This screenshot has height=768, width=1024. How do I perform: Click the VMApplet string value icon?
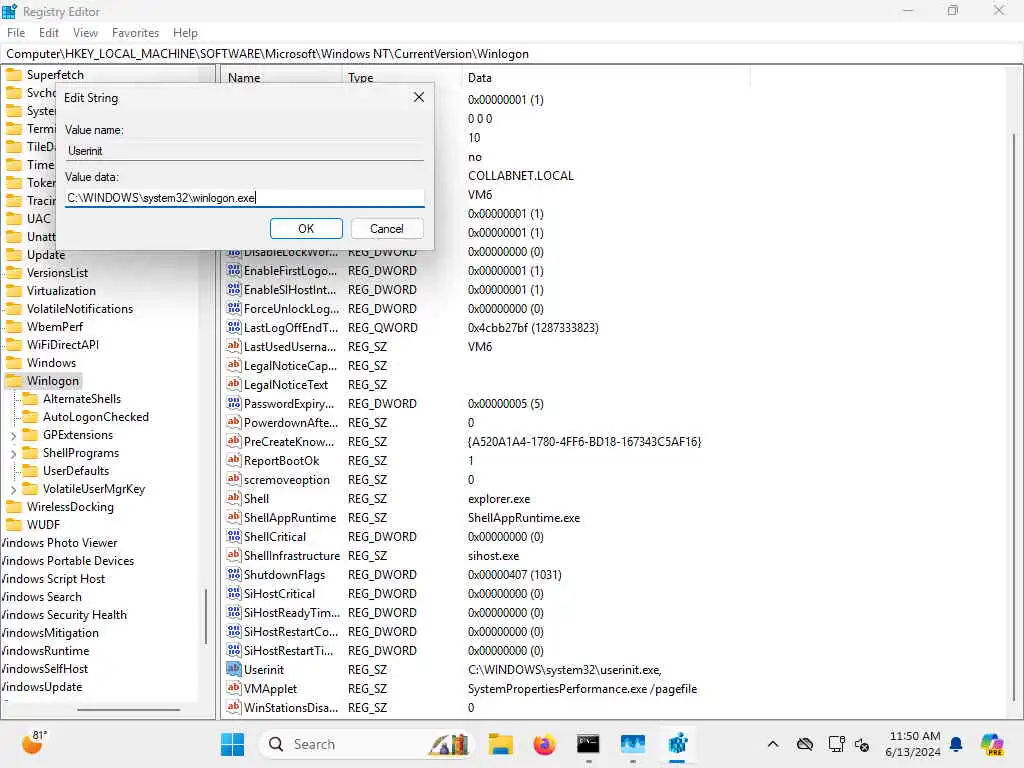pos(234,688)
